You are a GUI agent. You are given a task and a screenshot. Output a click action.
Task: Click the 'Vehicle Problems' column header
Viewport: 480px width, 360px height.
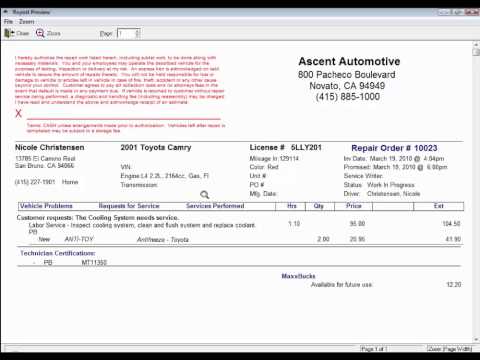coord(46,206)
